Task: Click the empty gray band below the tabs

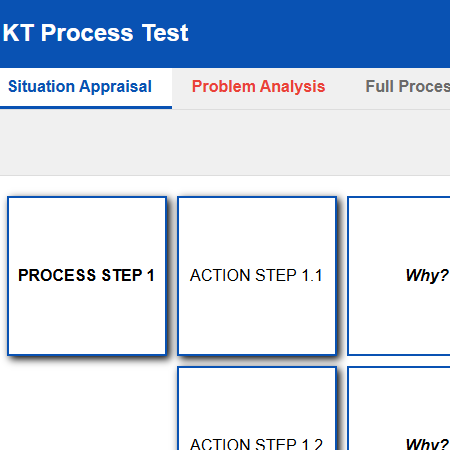Action: tap(225, 143)
